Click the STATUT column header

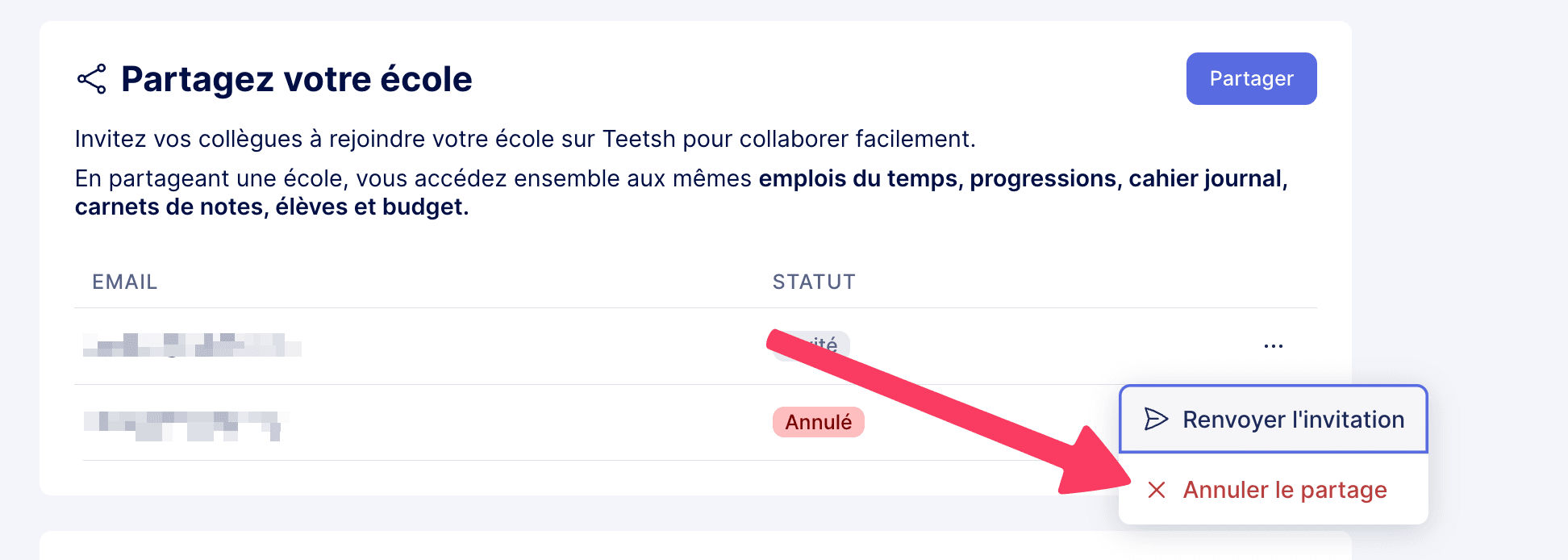(x=813, y=282)
